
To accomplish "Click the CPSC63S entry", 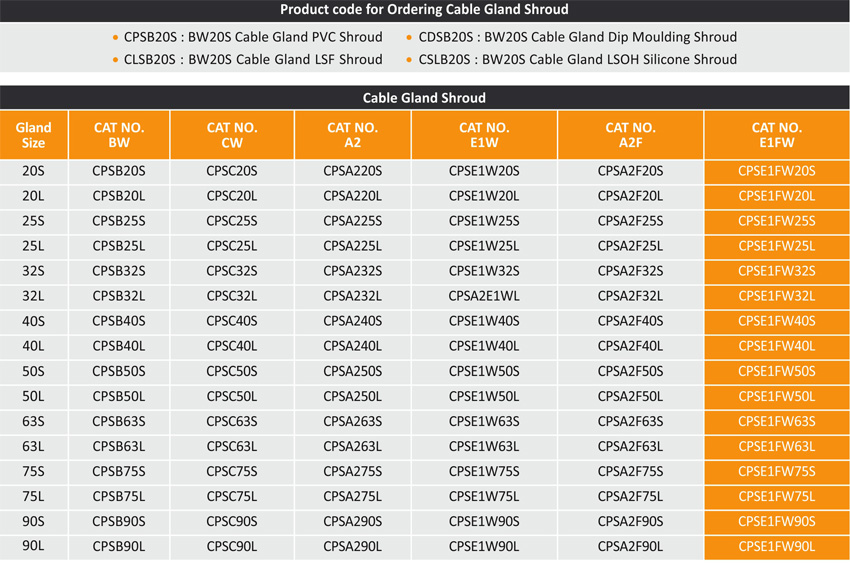I will click(232, 421).
